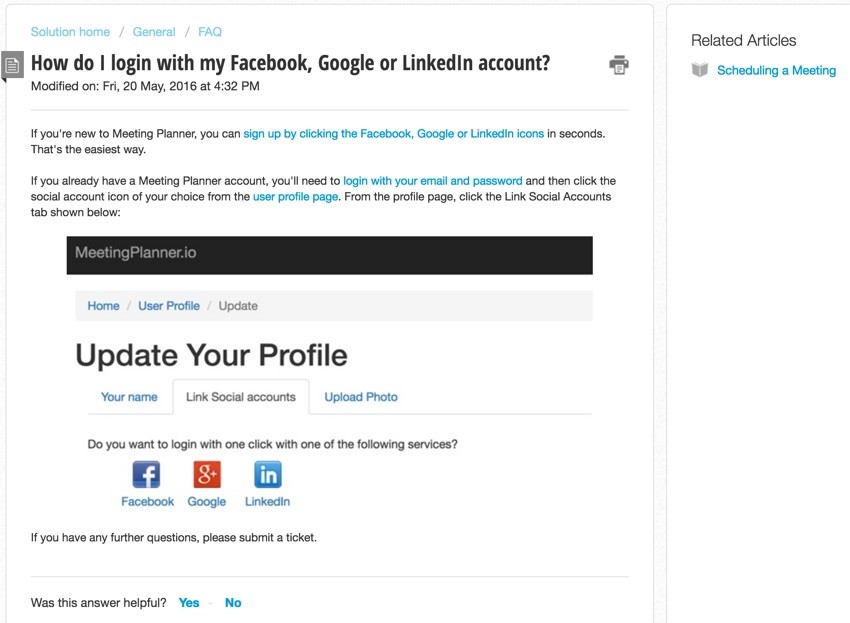The height and width of the screenshot is (623, 850).
Task: Click the Home breadcrumb in profile screenshot
Action: (104, 306)
